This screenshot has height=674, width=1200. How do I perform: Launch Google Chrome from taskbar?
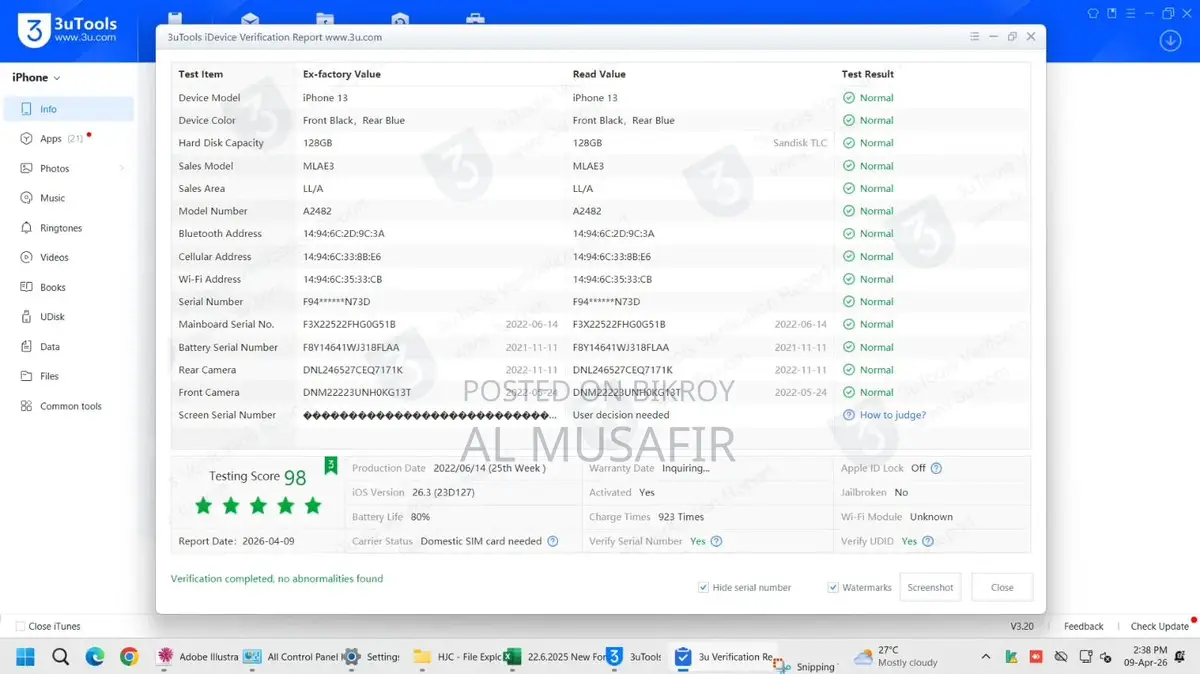coord(129,657)
